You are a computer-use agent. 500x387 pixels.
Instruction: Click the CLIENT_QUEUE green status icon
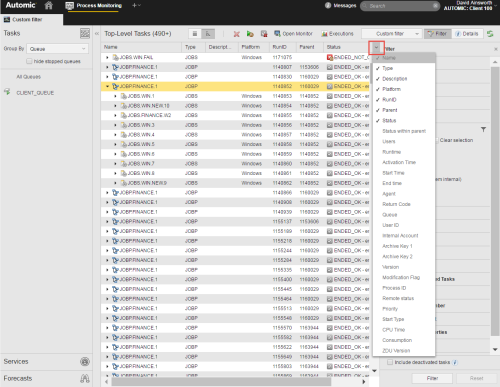(x=7, y=92)
